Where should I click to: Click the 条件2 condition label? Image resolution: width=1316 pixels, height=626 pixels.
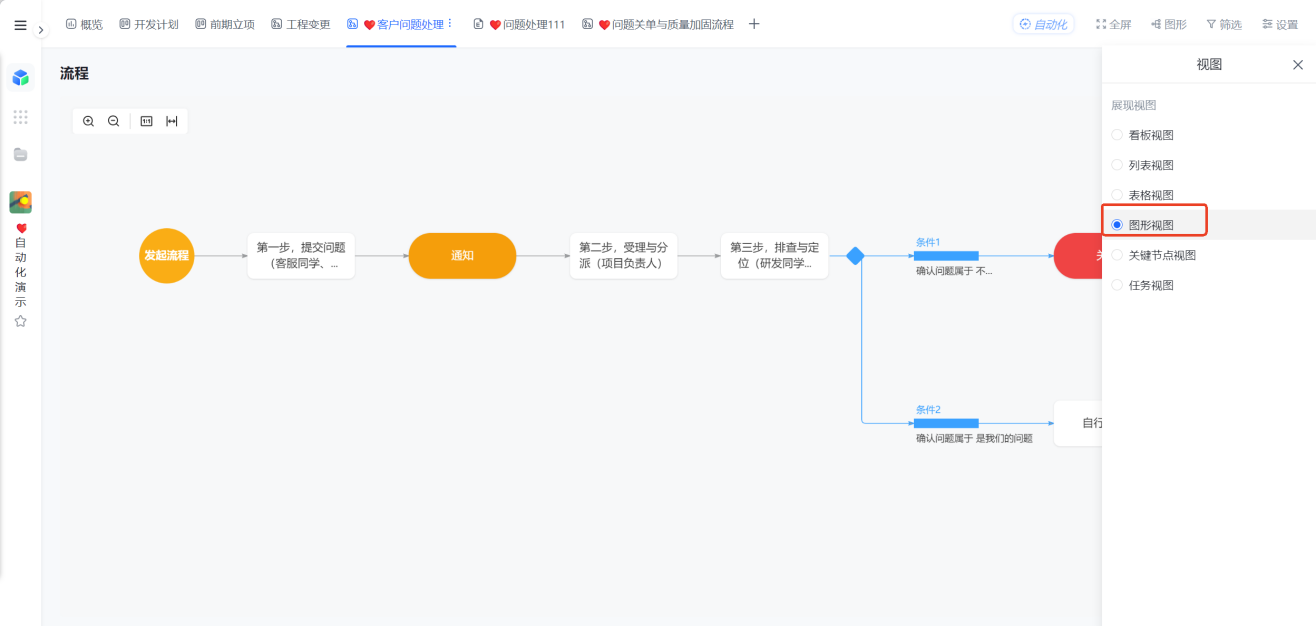[928, 410]
